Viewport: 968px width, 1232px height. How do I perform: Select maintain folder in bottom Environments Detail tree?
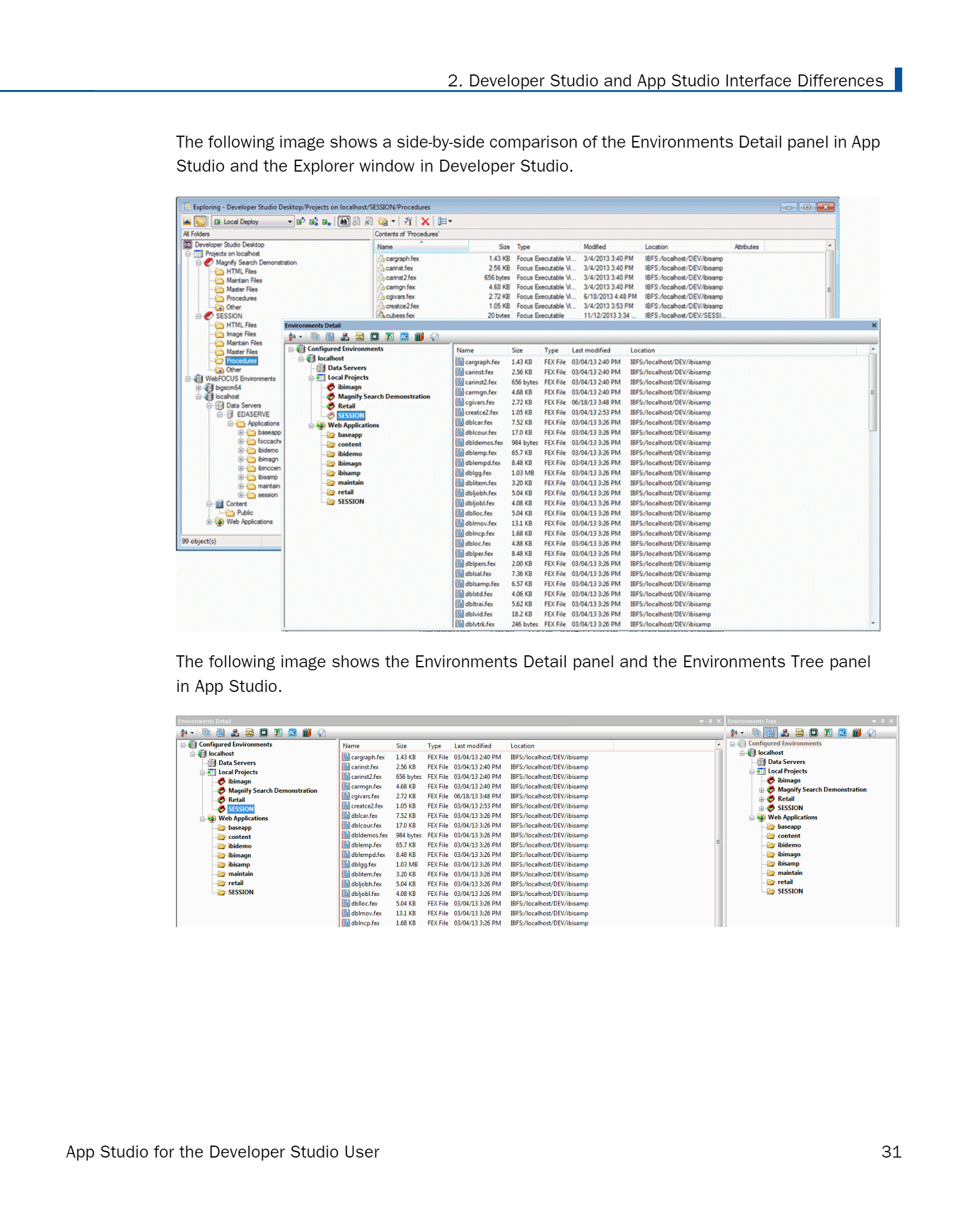click(240, 874)
